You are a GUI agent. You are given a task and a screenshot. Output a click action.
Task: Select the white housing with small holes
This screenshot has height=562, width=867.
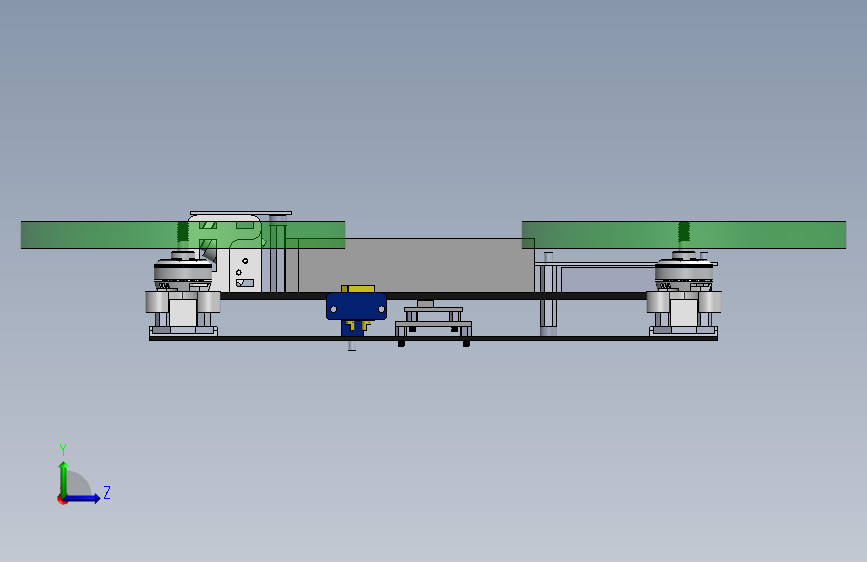pyautogui.click(x=238, y=254)
